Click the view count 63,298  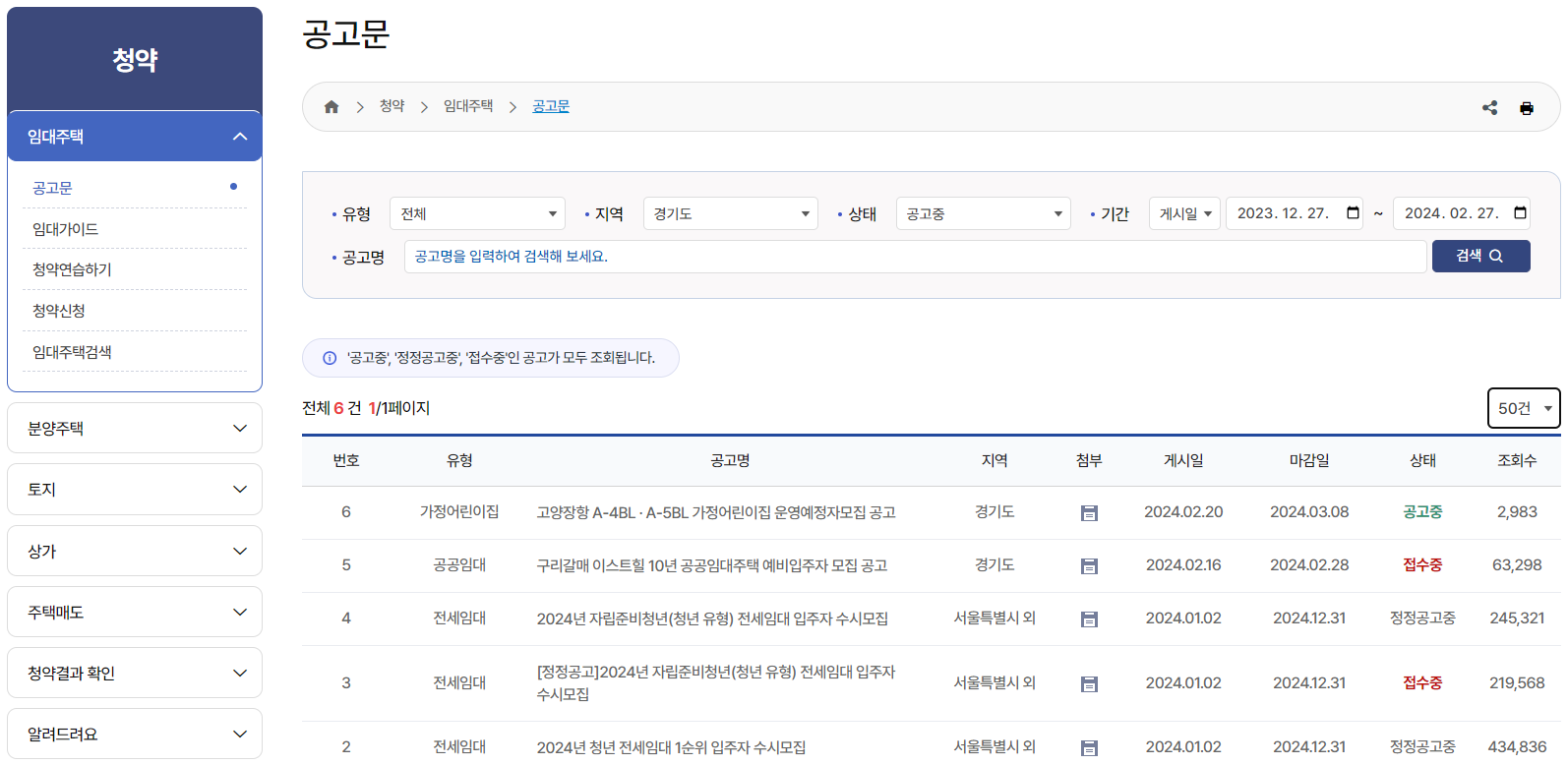[1517, 565]
